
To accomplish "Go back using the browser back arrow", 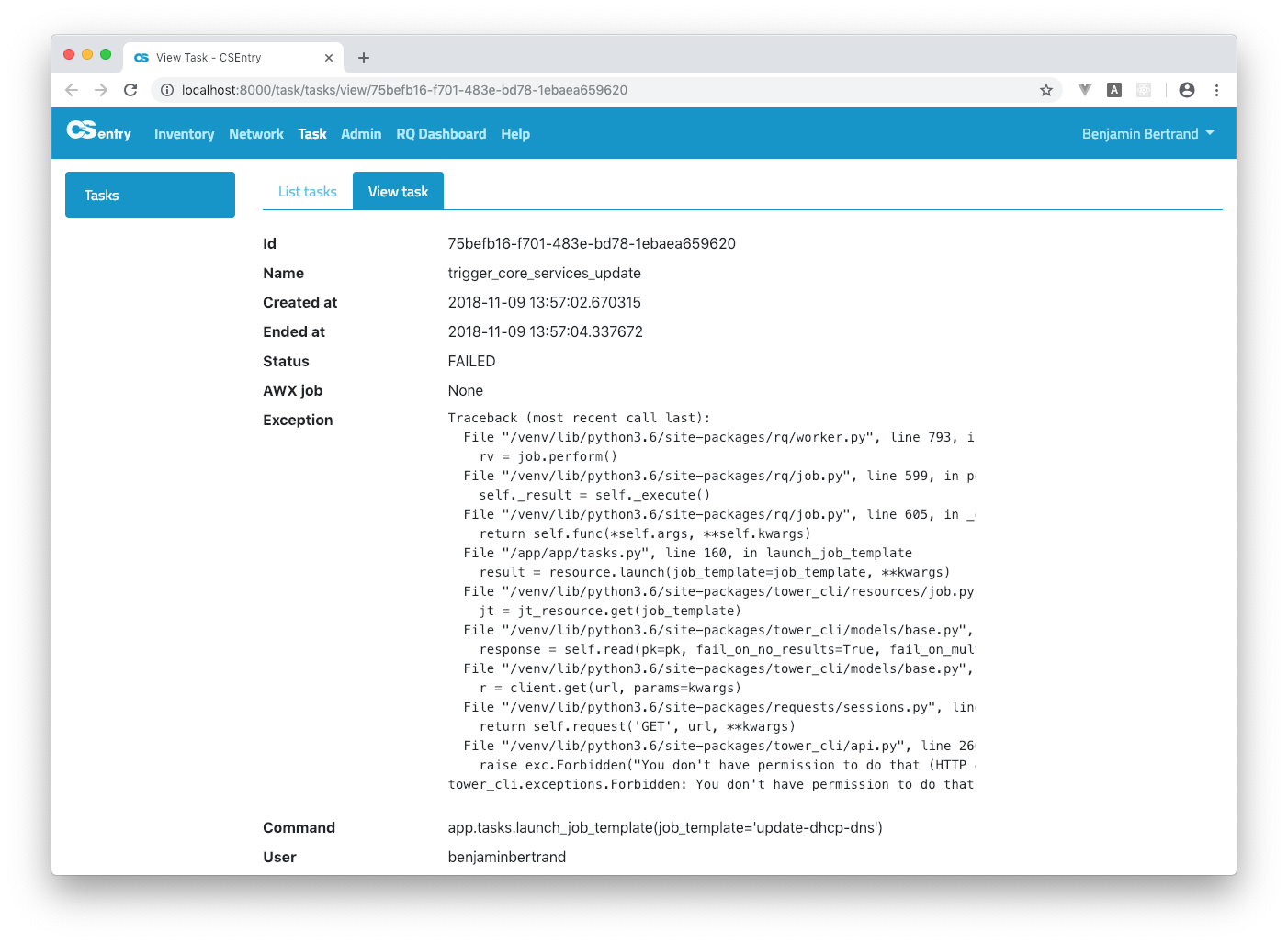I will click(72, 90).
